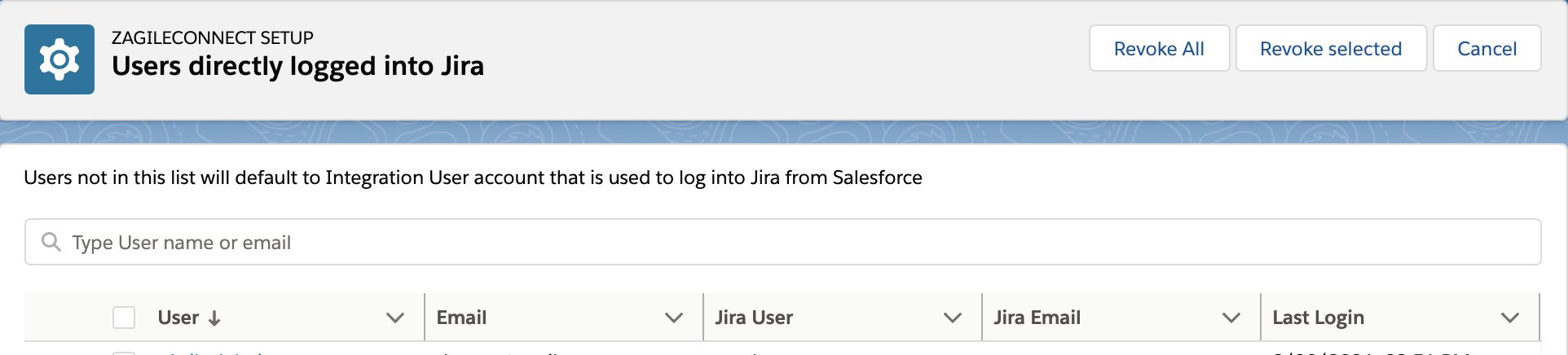Open the Jira User column chevron menu
The image size is (1568, 355).
point(953,318)
